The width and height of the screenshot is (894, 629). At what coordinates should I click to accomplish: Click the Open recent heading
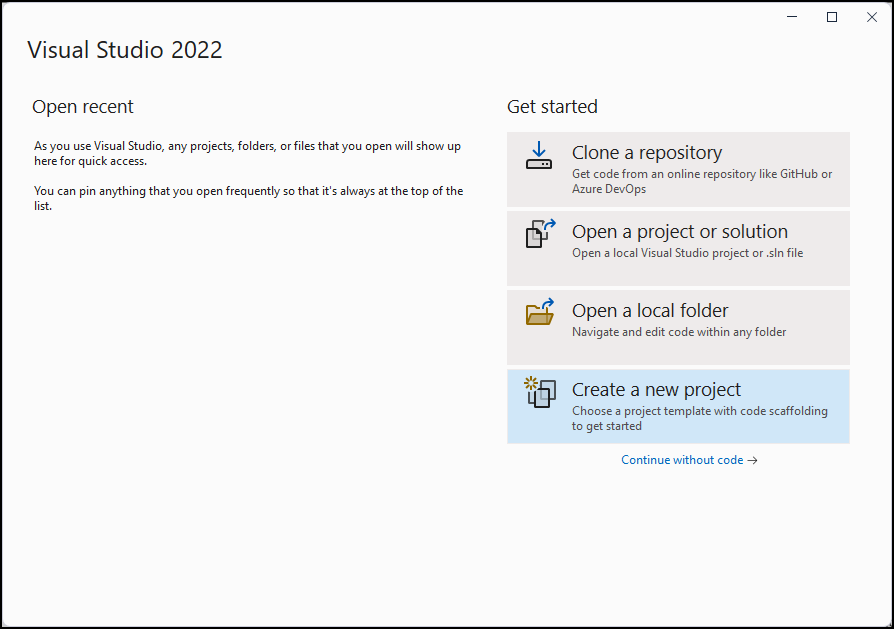click(x=83, y=106)
